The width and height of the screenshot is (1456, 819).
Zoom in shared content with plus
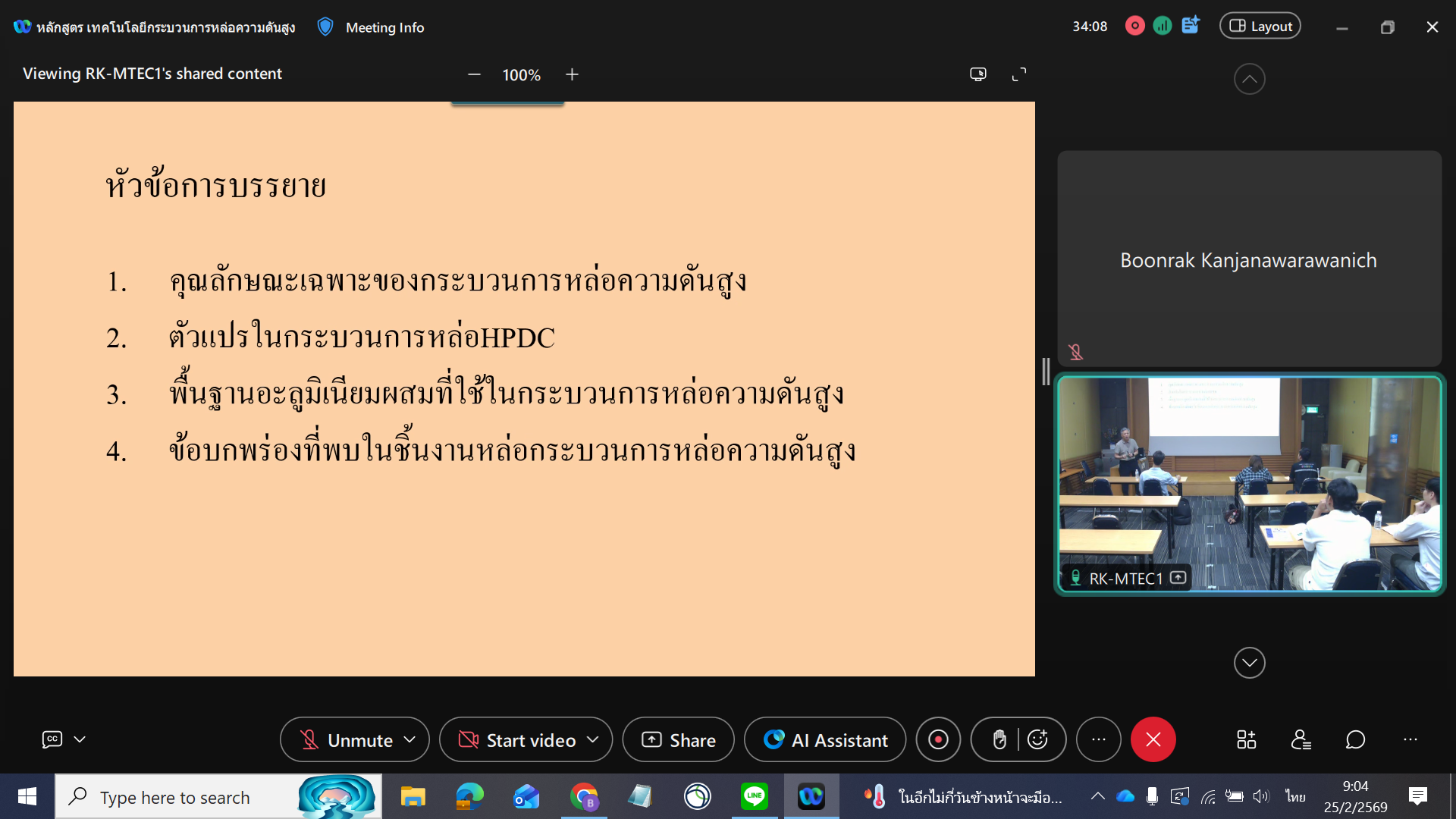572,74
